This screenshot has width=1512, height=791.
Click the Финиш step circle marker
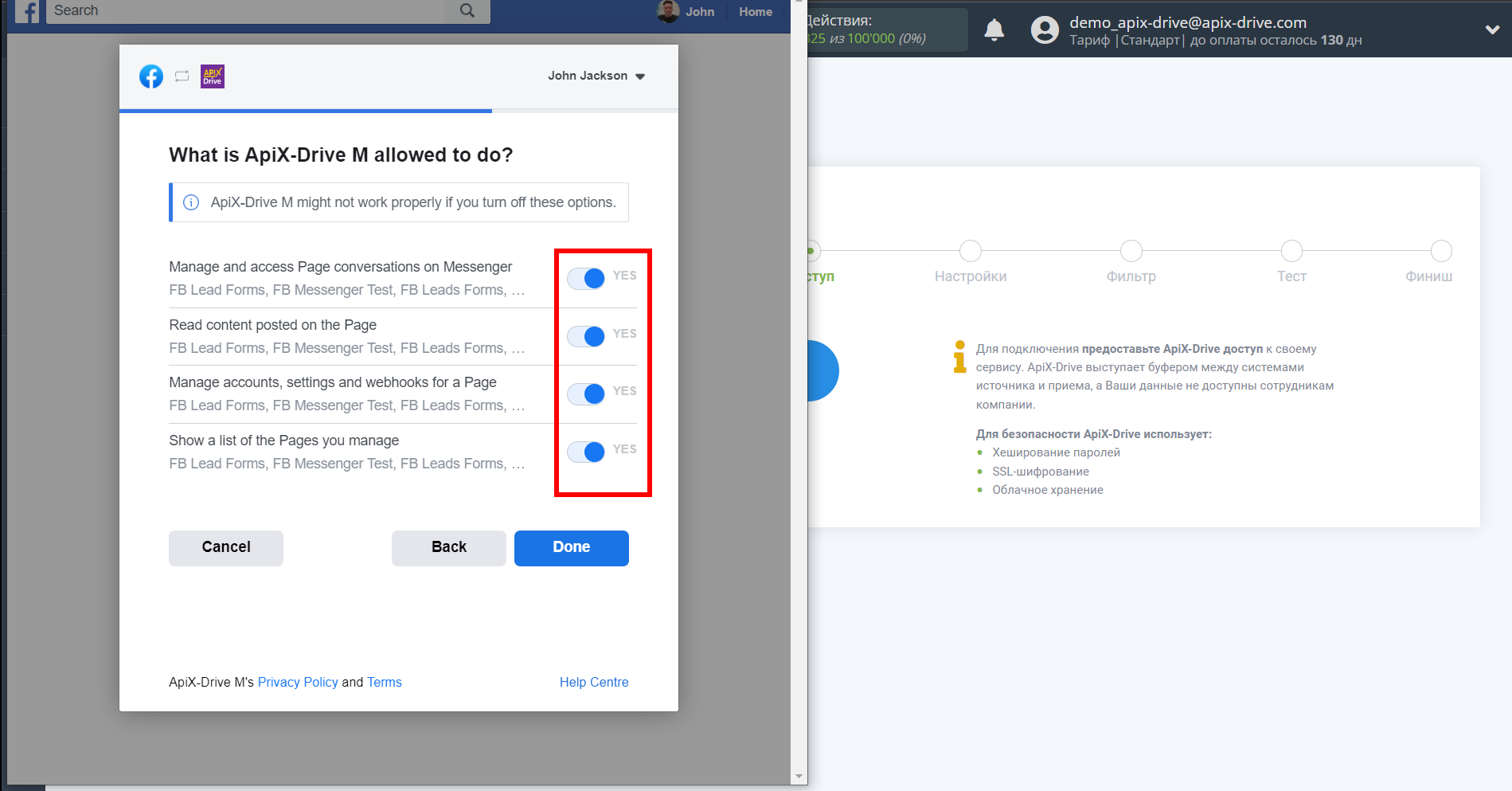(1441, 251)
